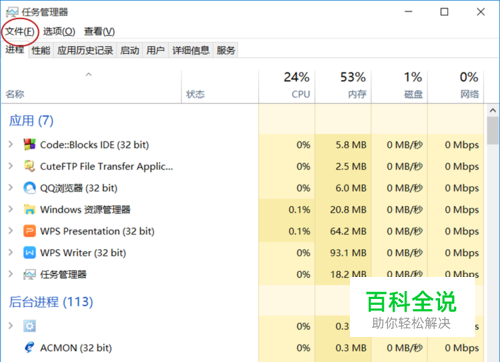The height and width of the screenshot is (362, 500).
Task: Switch to the 服务 tab
Action: [x=226, y=50]
